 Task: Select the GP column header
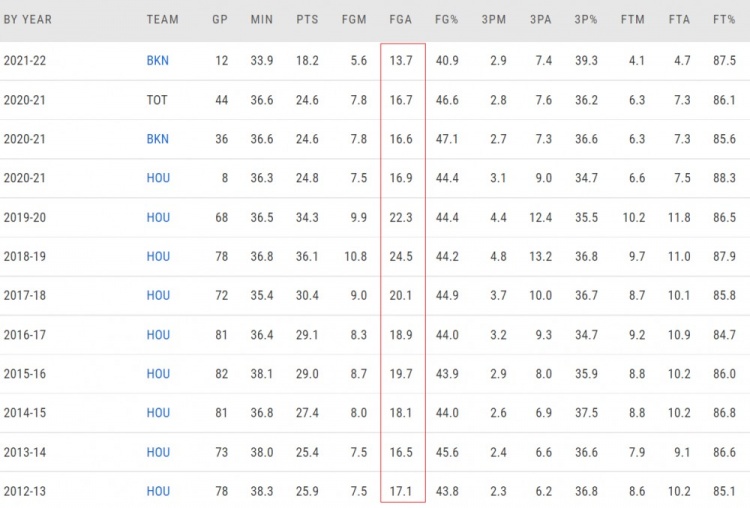(x=220, y=20)
